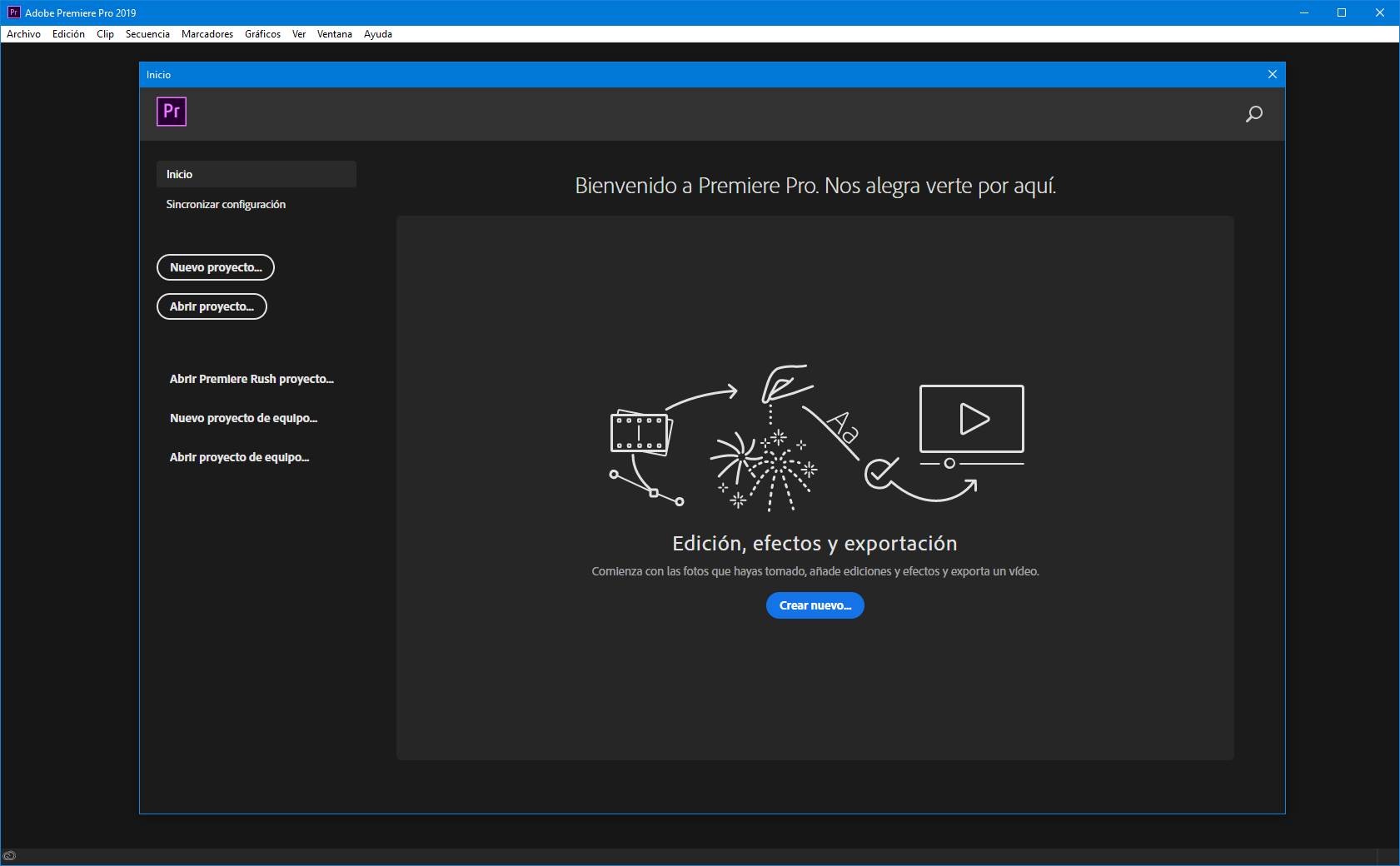This screenshot has width=1400, height=866.
Task: Click Nuevo proyecto de equipo link
Action: (243, 418)
